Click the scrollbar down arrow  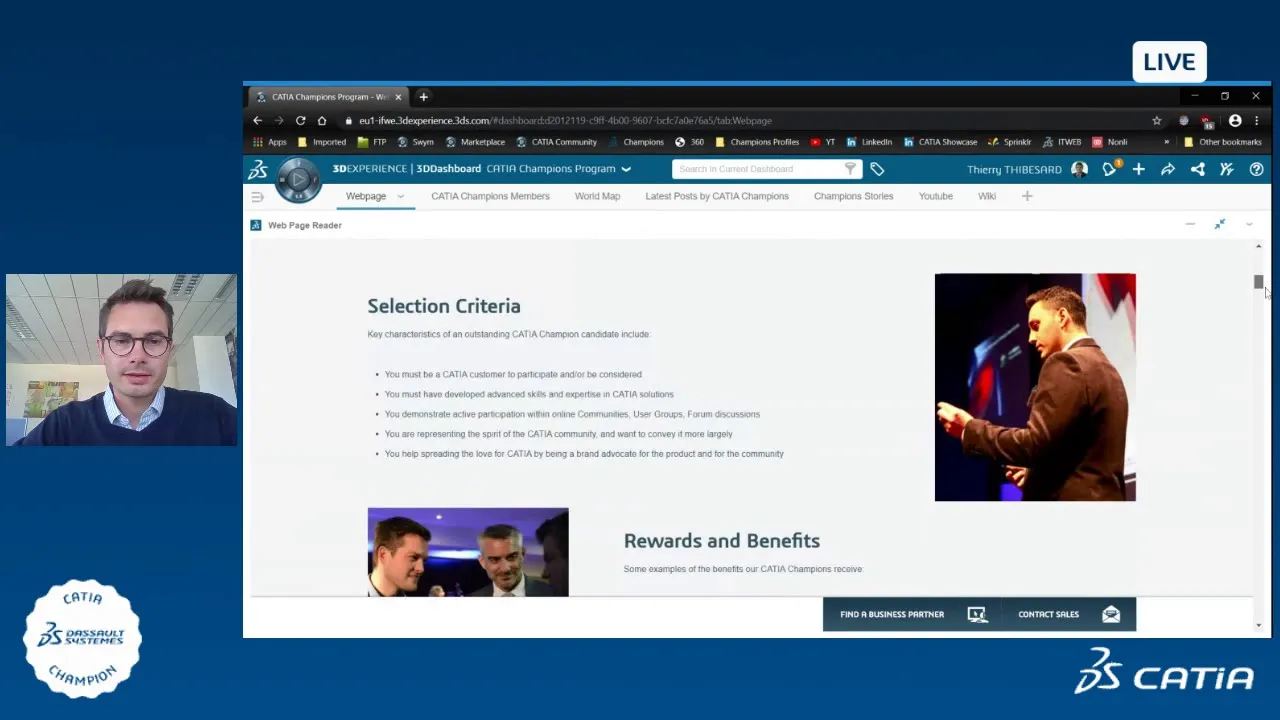(1258, 626)
